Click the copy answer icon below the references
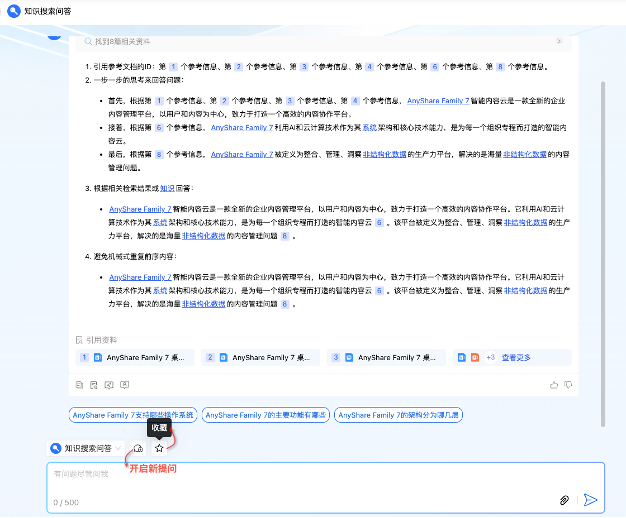Screen dimensions: 626x518 click(x=79, y=385)
